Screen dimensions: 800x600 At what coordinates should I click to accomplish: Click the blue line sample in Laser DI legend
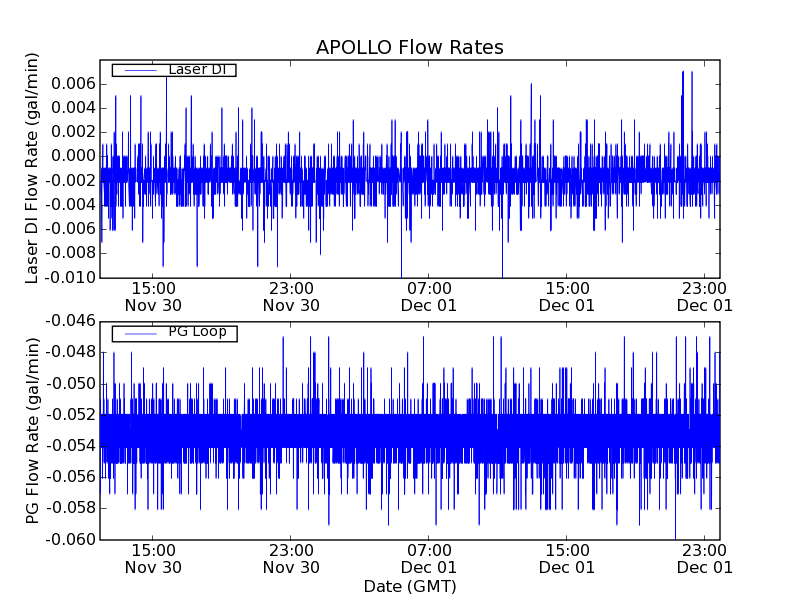click(x=138, y=70)
